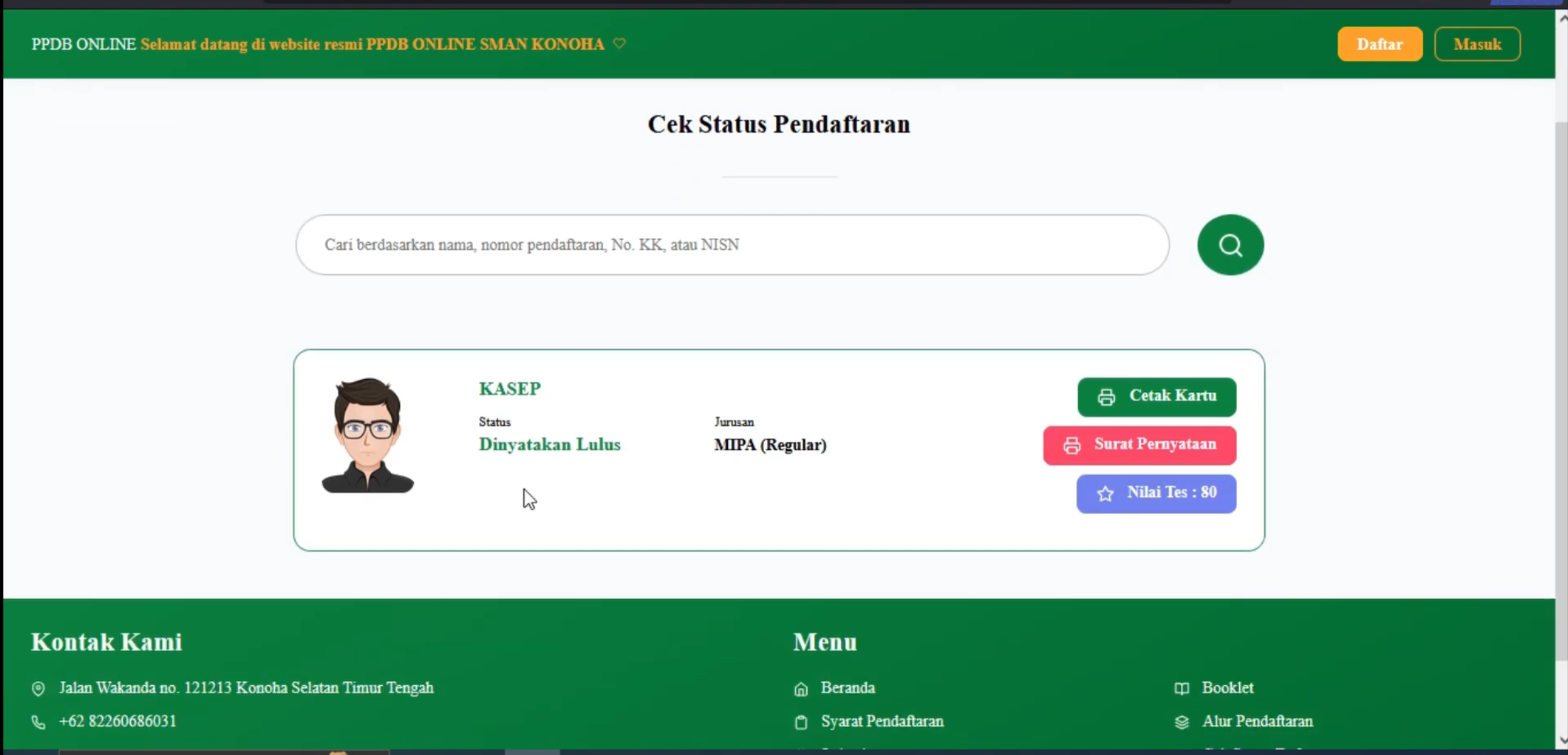The width and height of the screenshot is (1568, 755).
Task: Go to Beranda from footer menu
Action: tap(847, 688)
